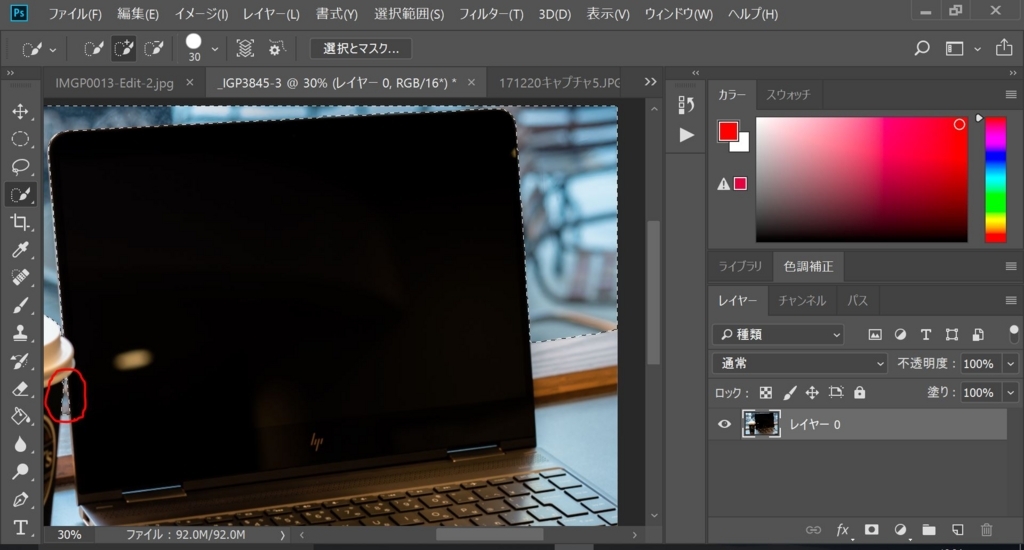Open tool preset picker dropdown
Viewport: 1024px width, 550px height.
tap(53, 50)
